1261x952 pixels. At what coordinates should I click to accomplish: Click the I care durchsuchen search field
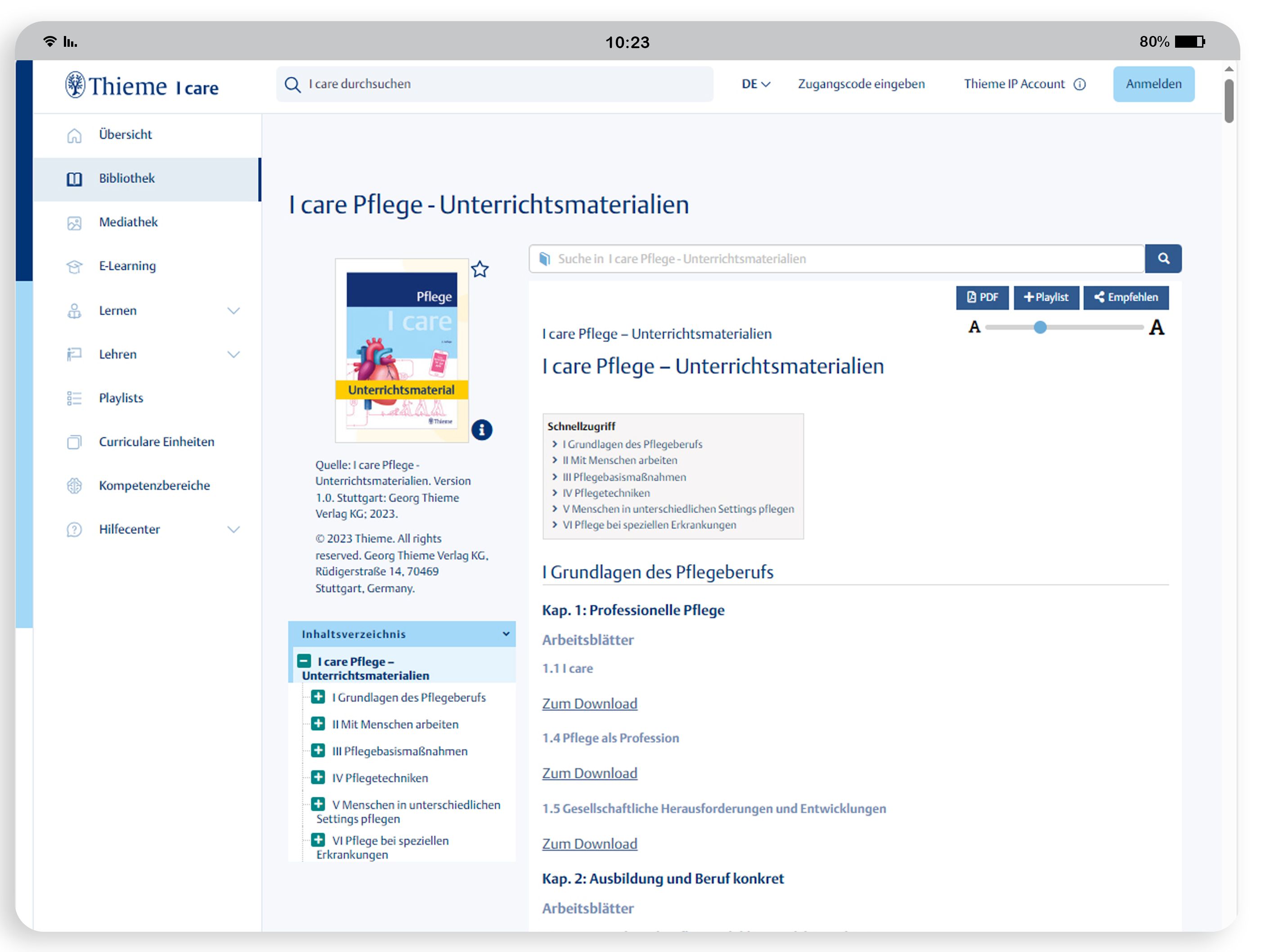(495, 85)
